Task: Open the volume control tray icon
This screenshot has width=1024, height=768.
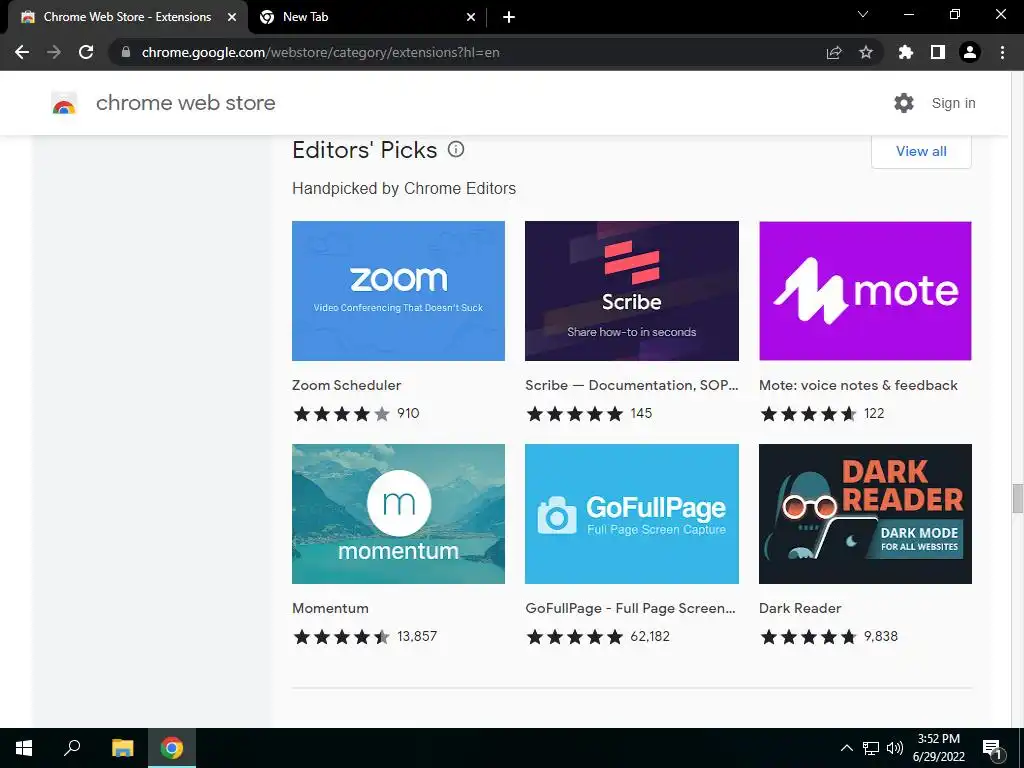Action: tap(895, 748)
